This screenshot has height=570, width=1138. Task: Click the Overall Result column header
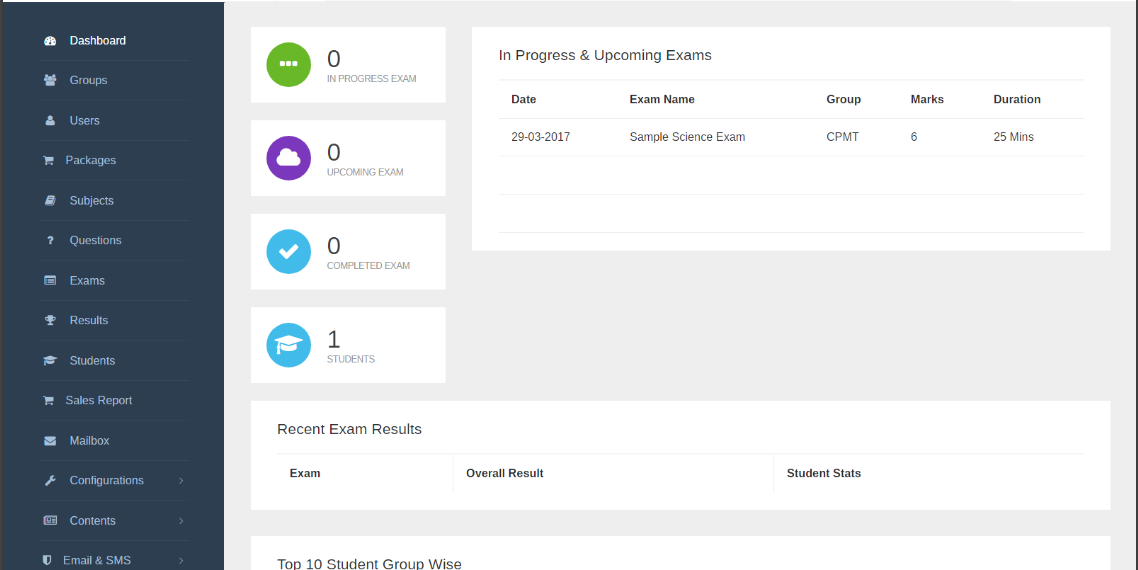504,473
